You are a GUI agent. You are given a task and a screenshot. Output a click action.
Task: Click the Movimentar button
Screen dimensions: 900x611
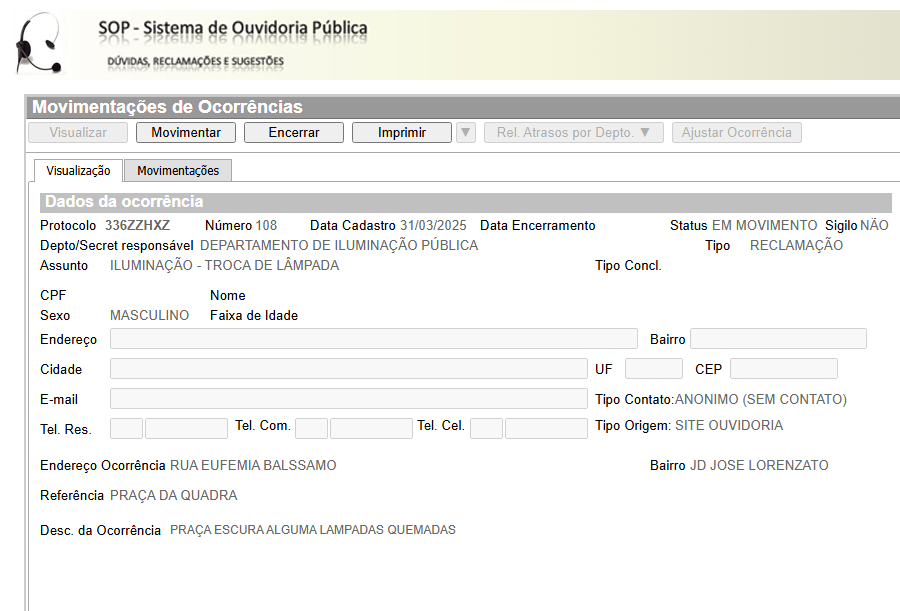[x=186, y=133]
